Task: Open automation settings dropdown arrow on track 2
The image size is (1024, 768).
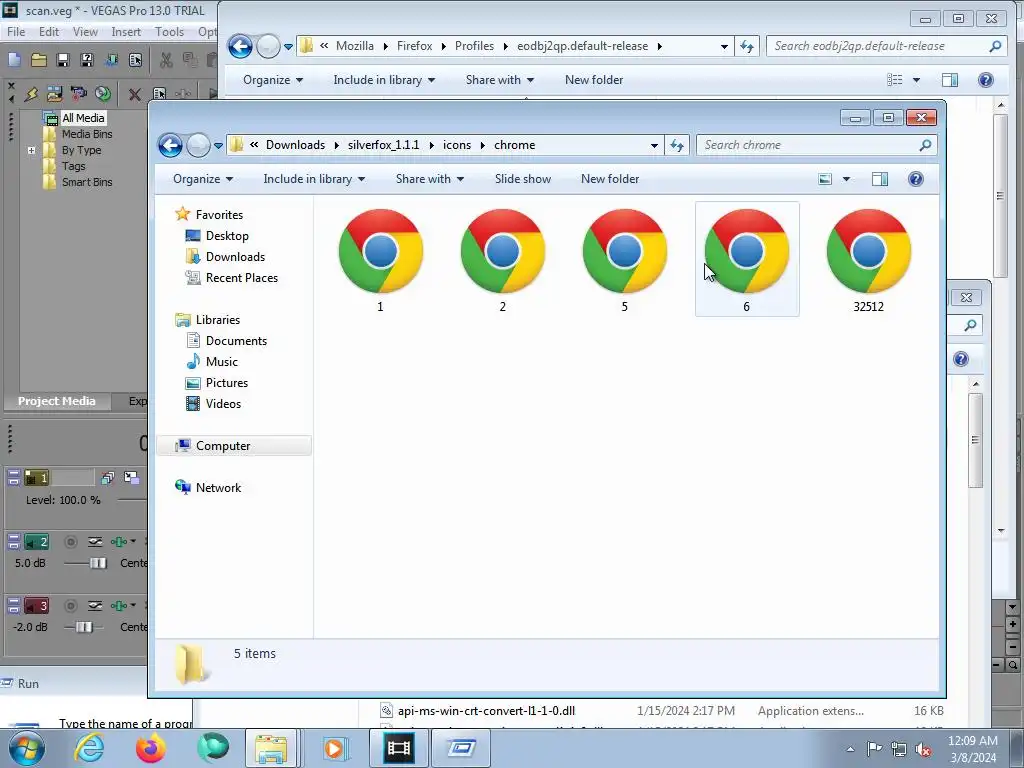Action: (x=133, y=541)
